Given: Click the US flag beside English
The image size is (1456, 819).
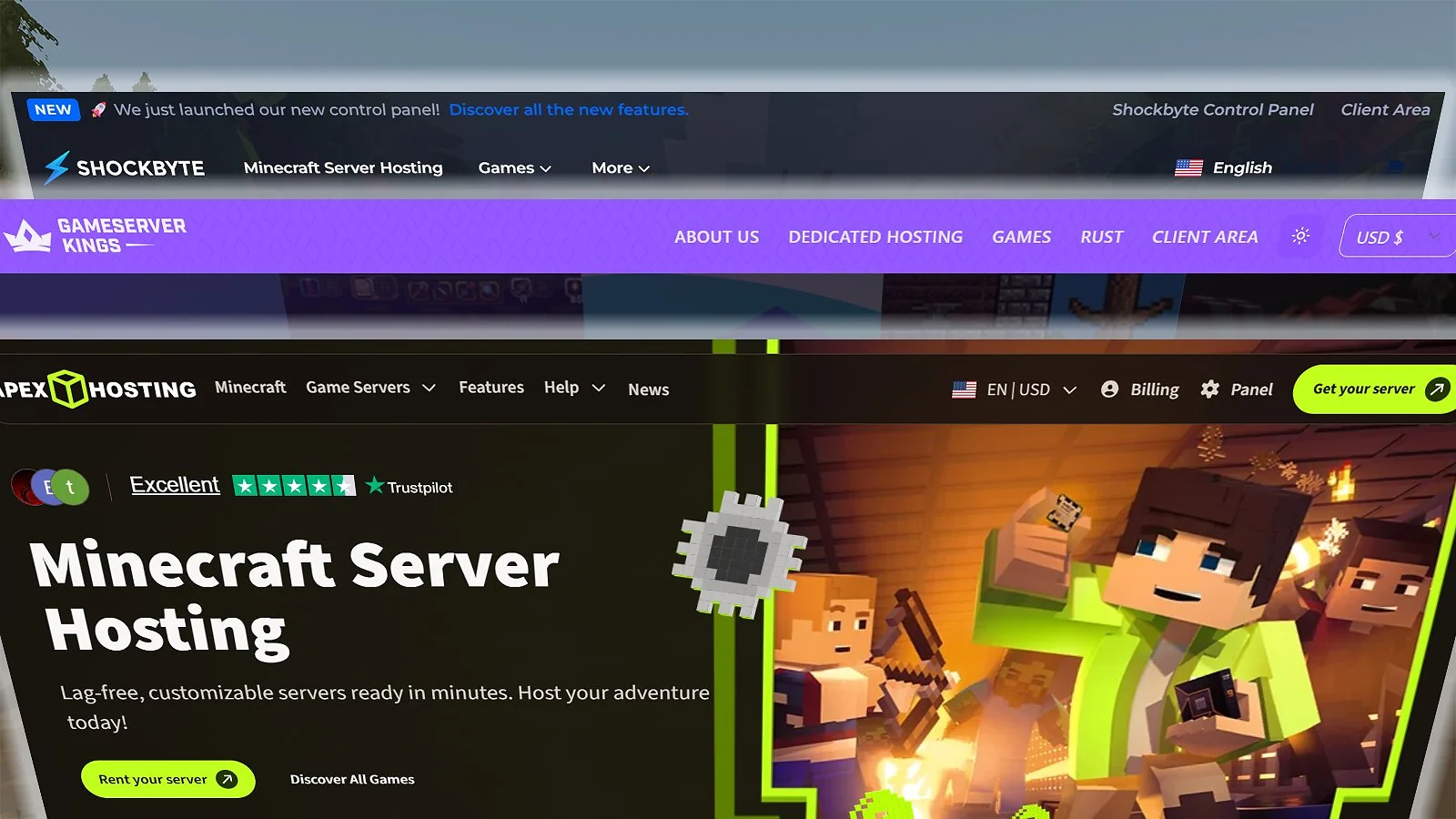Looking at the screenshot, I should point(1188,167).
